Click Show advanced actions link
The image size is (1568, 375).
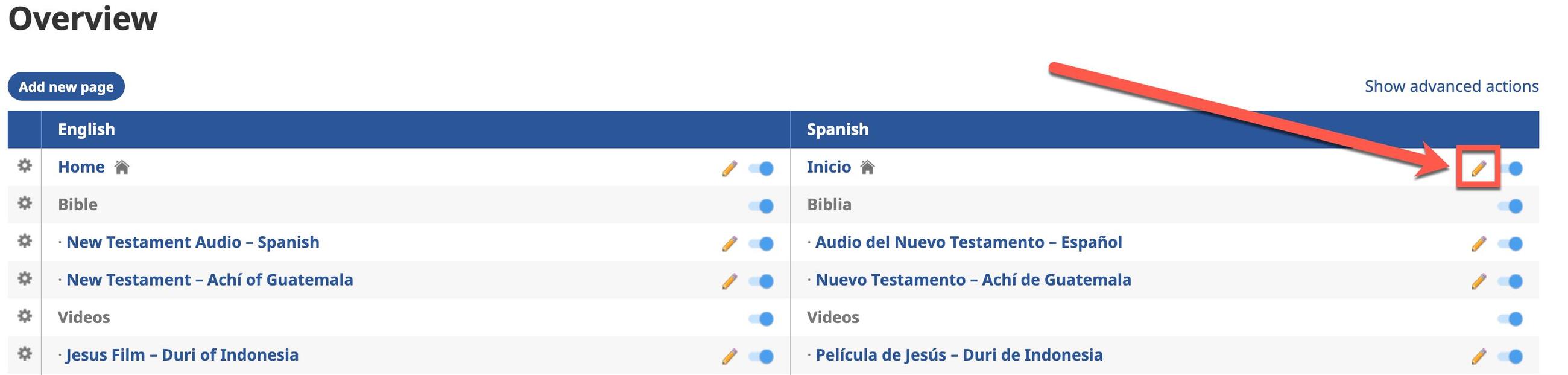tap(1451, 86)
